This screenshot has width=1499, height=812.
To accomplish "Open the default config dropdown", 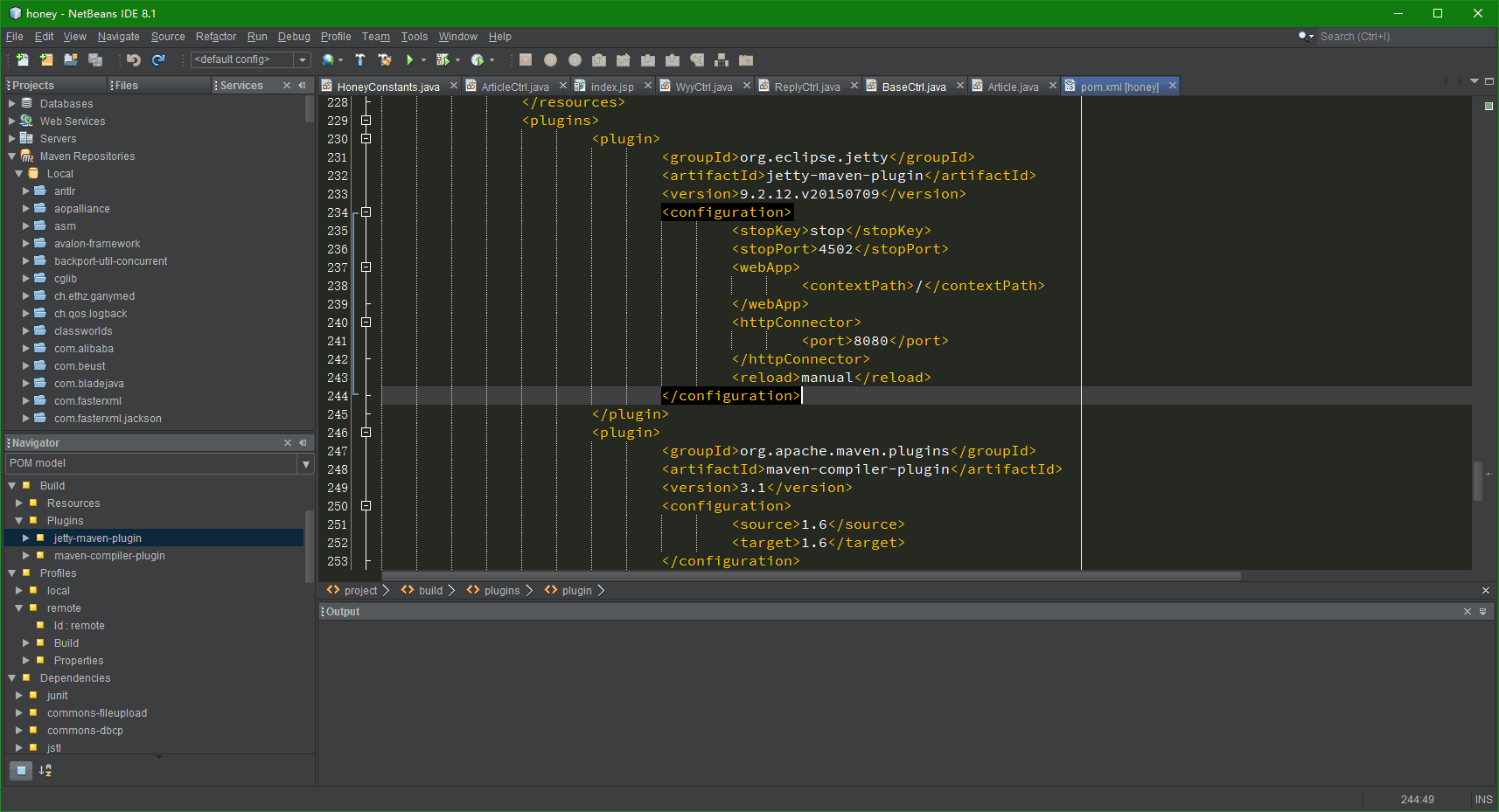I will tap(303, 60).
